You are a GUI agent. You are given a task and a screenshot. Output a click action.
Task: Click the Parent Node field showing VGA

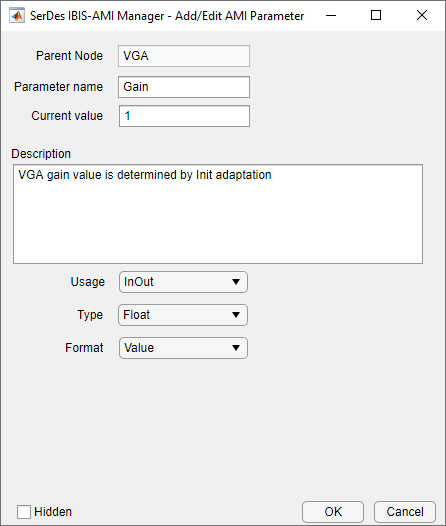pyautogui.click(x=184, y=56)
